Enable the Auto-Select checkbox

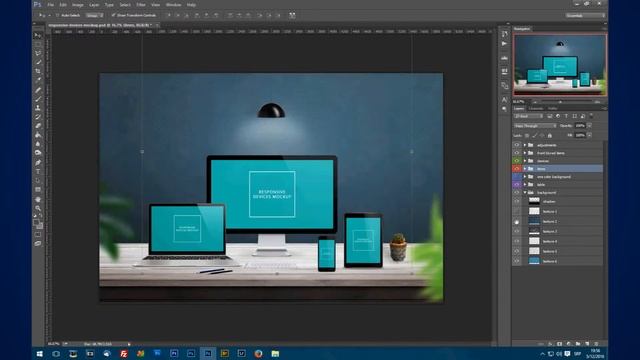coord(58,15)
